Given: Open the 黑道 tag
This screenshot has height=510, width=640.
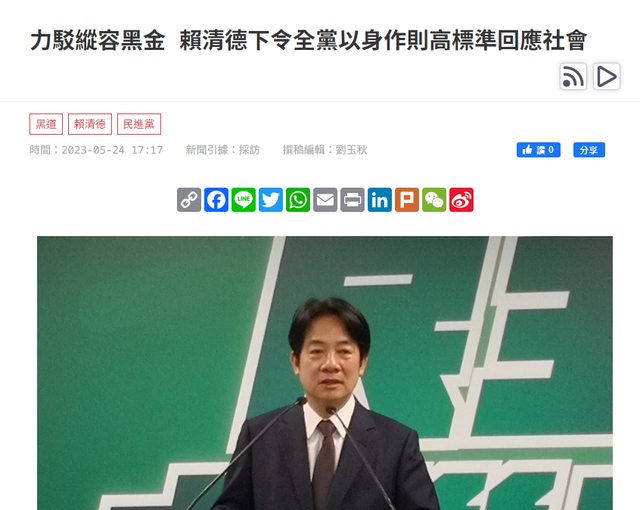Looking at the screenshot, I should 46,124.
